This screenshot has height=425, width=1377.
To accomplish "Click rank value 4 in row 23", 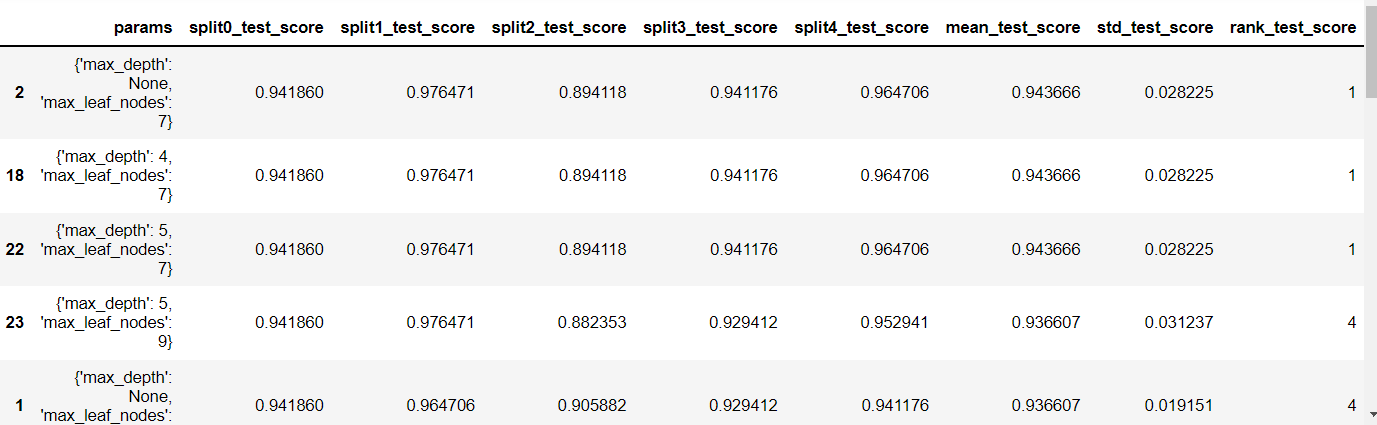I will click(1352, 323).
